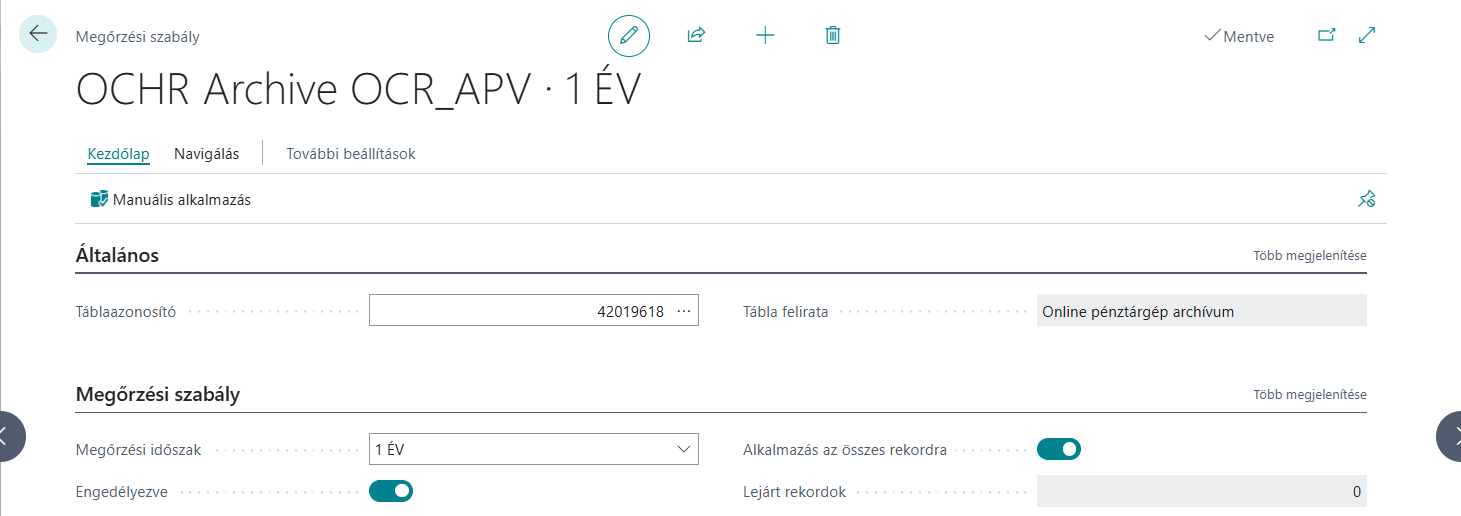Open the share icon
Screen dimensions: 1461x516
(x=696, y=36)
